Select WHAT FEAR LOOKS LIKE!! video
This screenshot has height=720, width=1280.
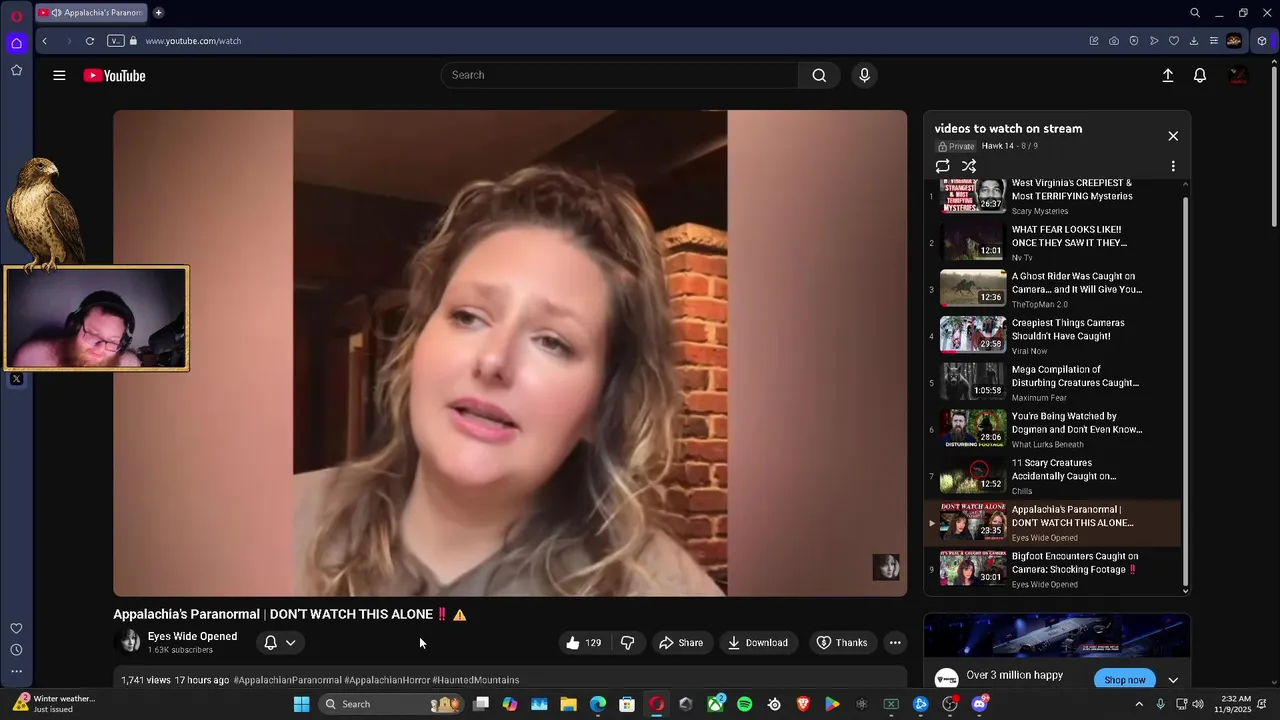1052,243
